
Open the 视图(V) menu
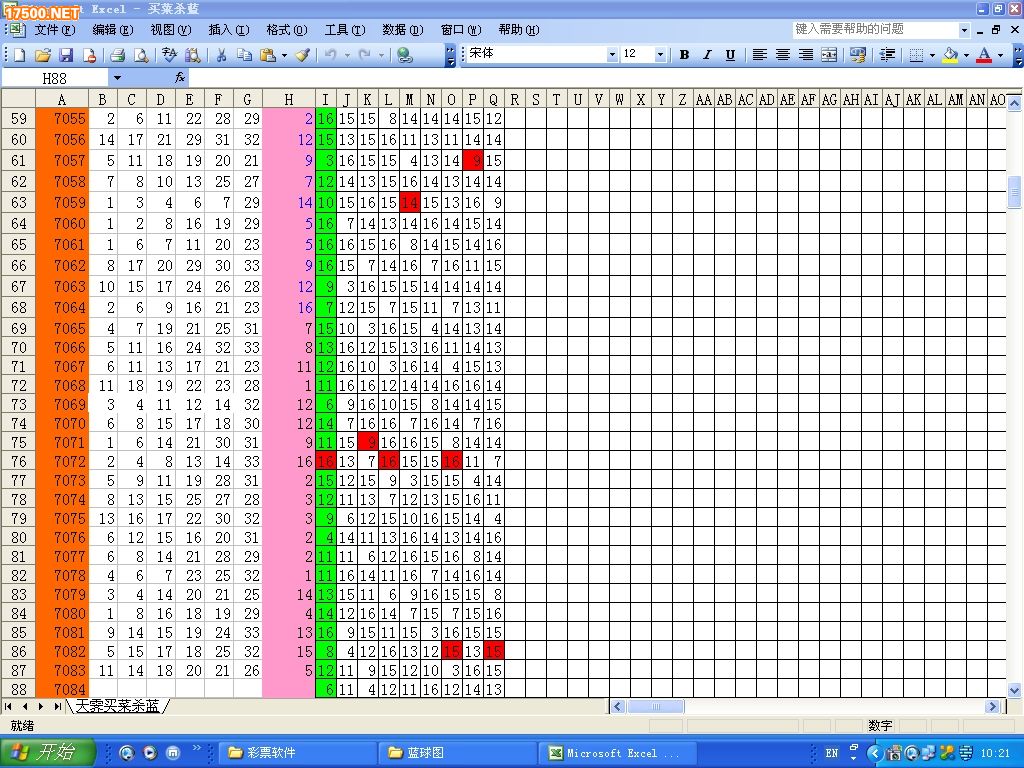coord(170,29)
